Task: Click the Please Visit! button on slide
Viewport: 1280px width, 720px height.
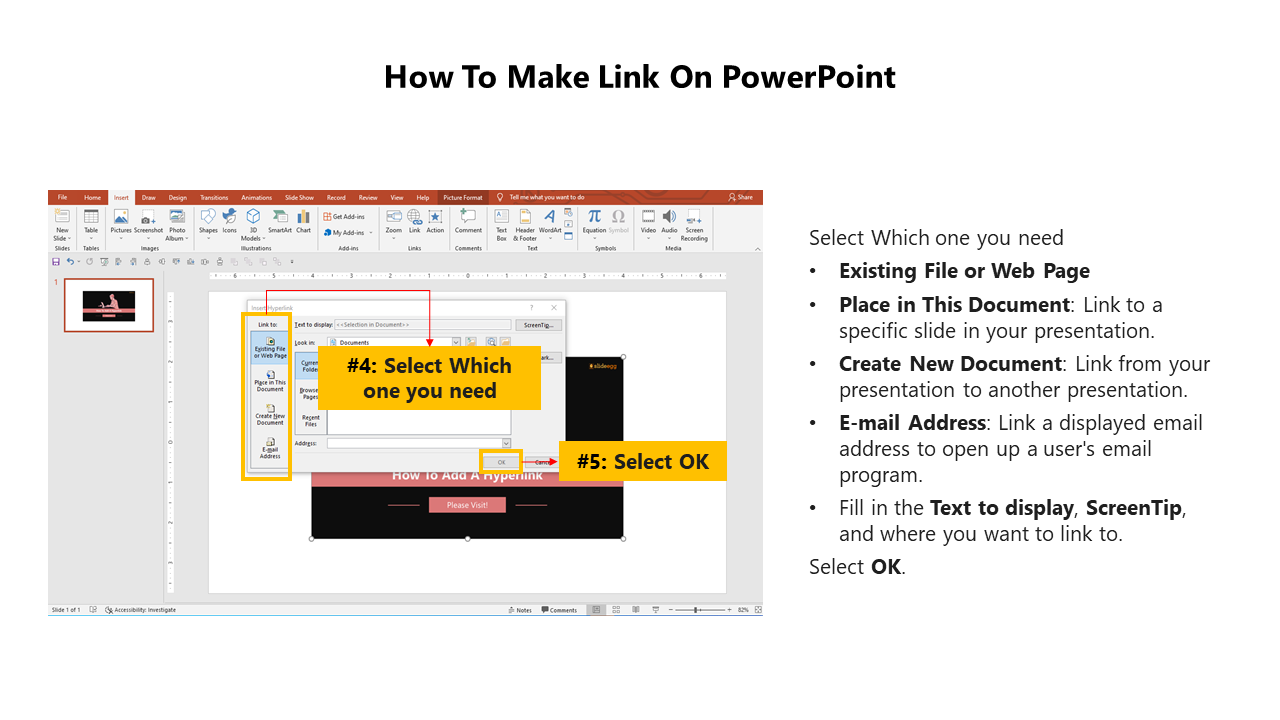Action: coord(467,505)
